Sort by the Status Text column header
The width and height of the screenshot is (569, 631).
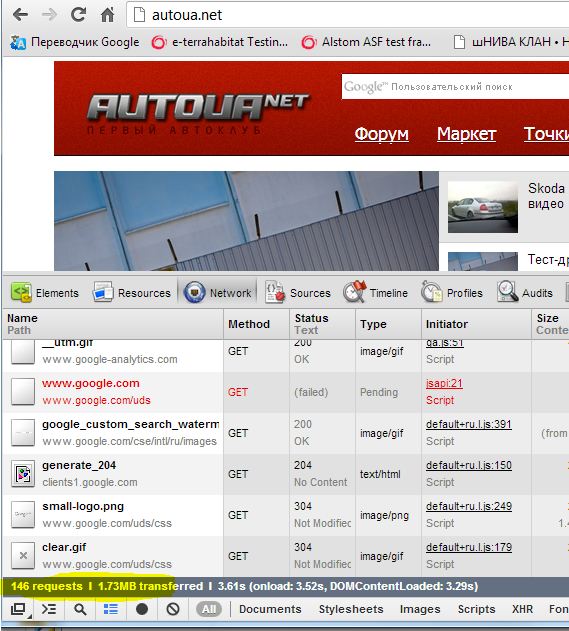click(322, 324)
